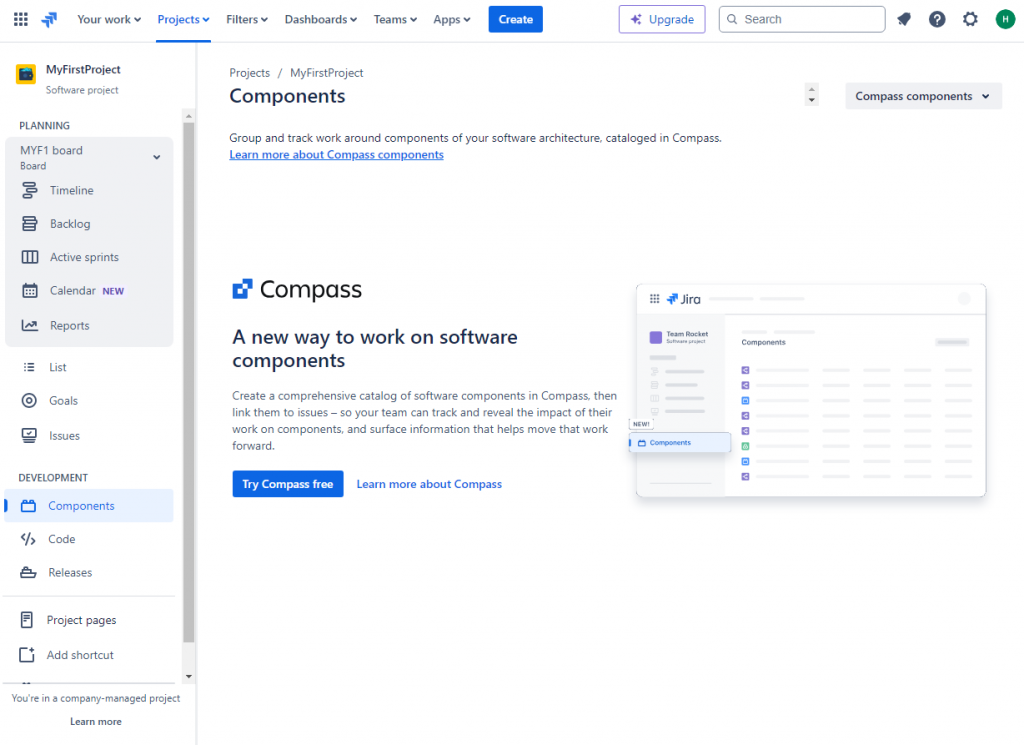The image size is (1024, 745).
Task: Click the stepper arrows beside Components heading
Action: (812, 95)
